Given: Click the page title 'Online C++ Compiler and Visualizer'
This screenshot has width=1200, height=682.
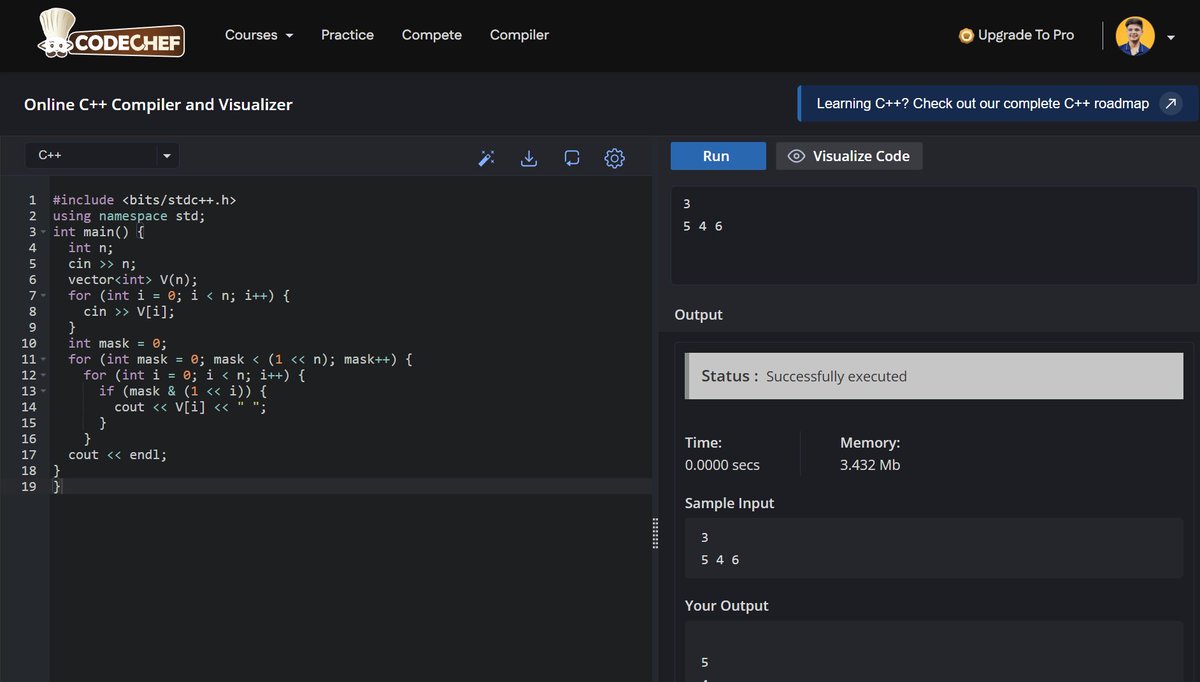Looking at the screenshot, I should coord(158,104).
